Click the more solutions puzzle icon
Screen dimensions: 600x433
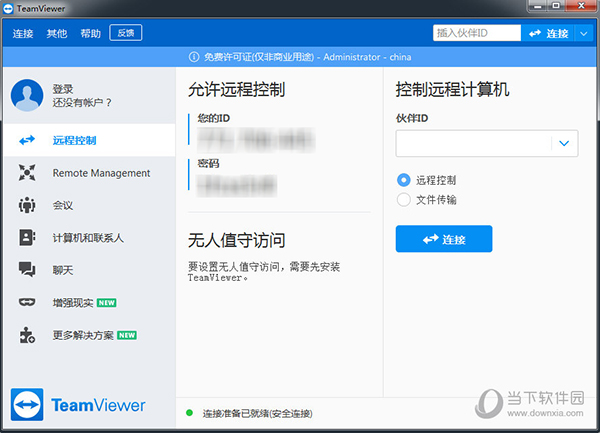27,335
